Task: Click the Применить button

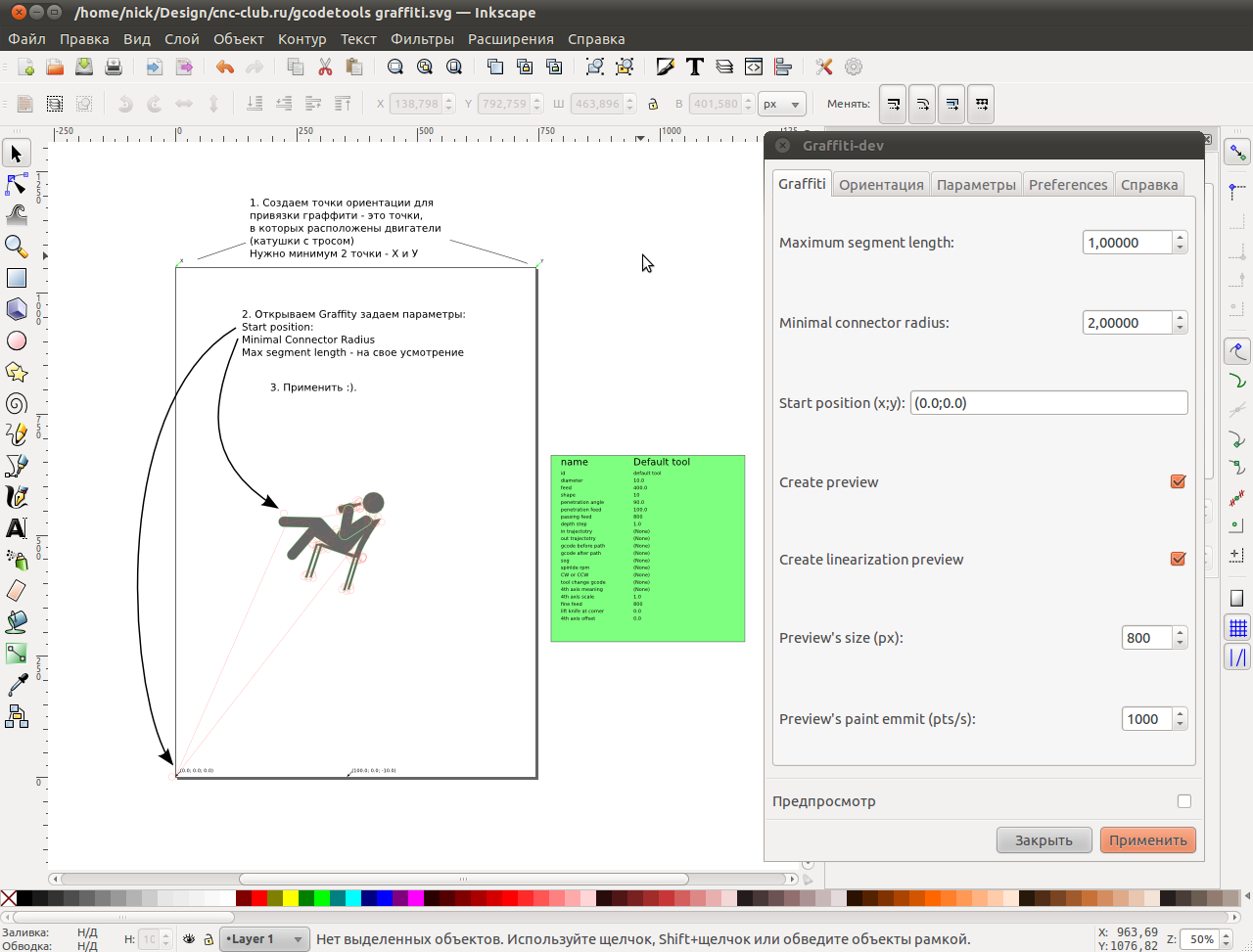Action: [1148, 839]
